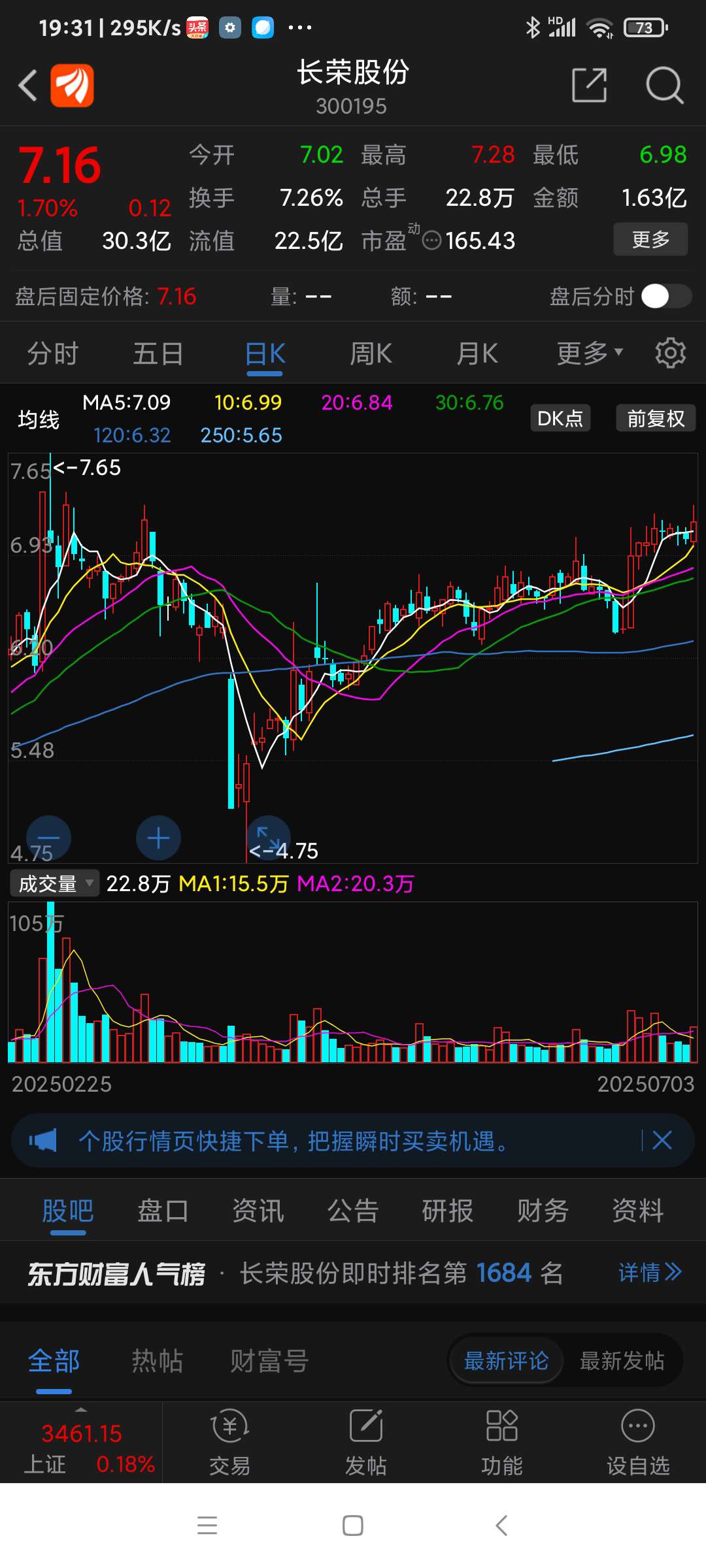Open 发帖 post icon
Image resolution: width=706 pixels, height=1568 pixels.
(x=366, y=1443)
